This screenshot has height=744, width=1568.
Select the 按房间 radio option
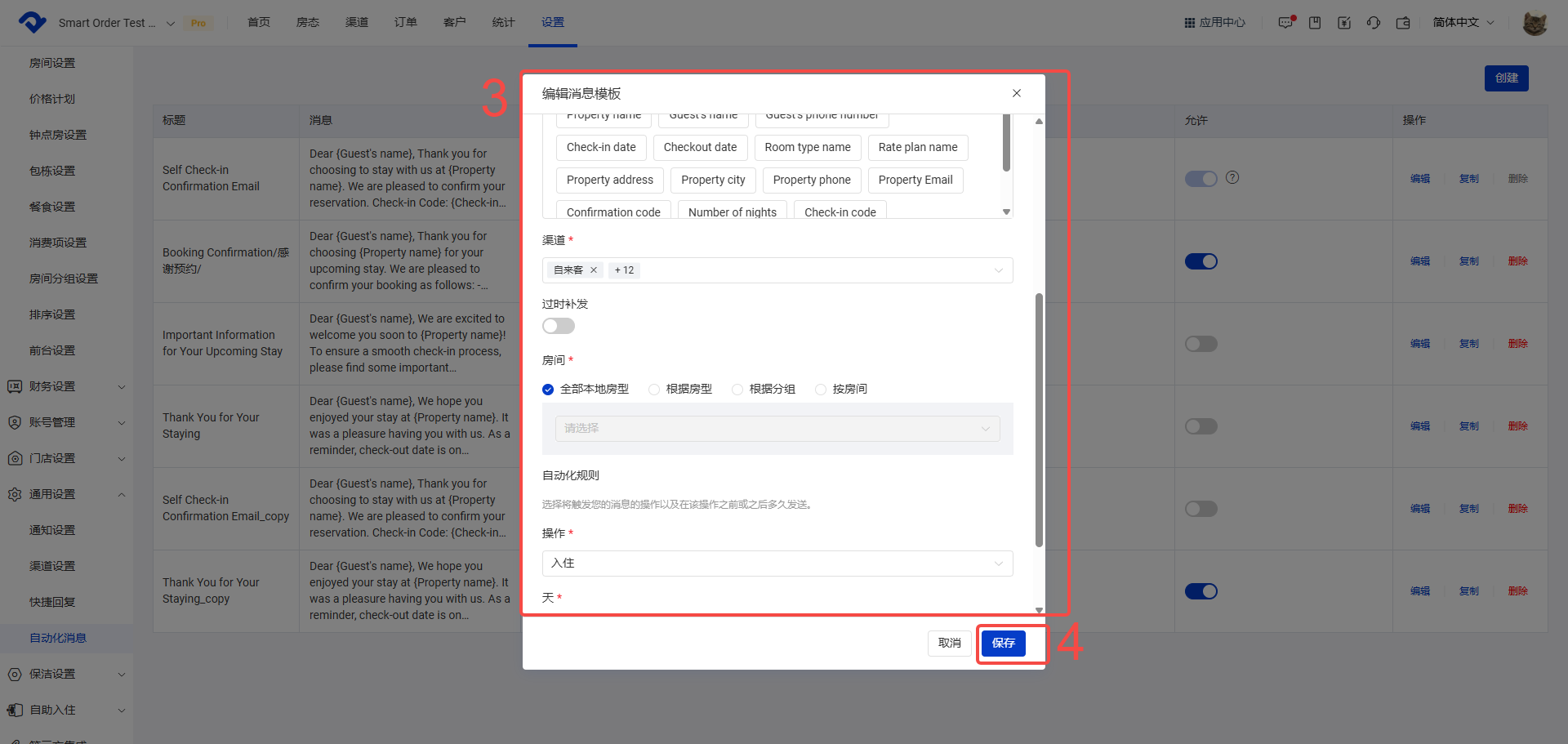821,390
